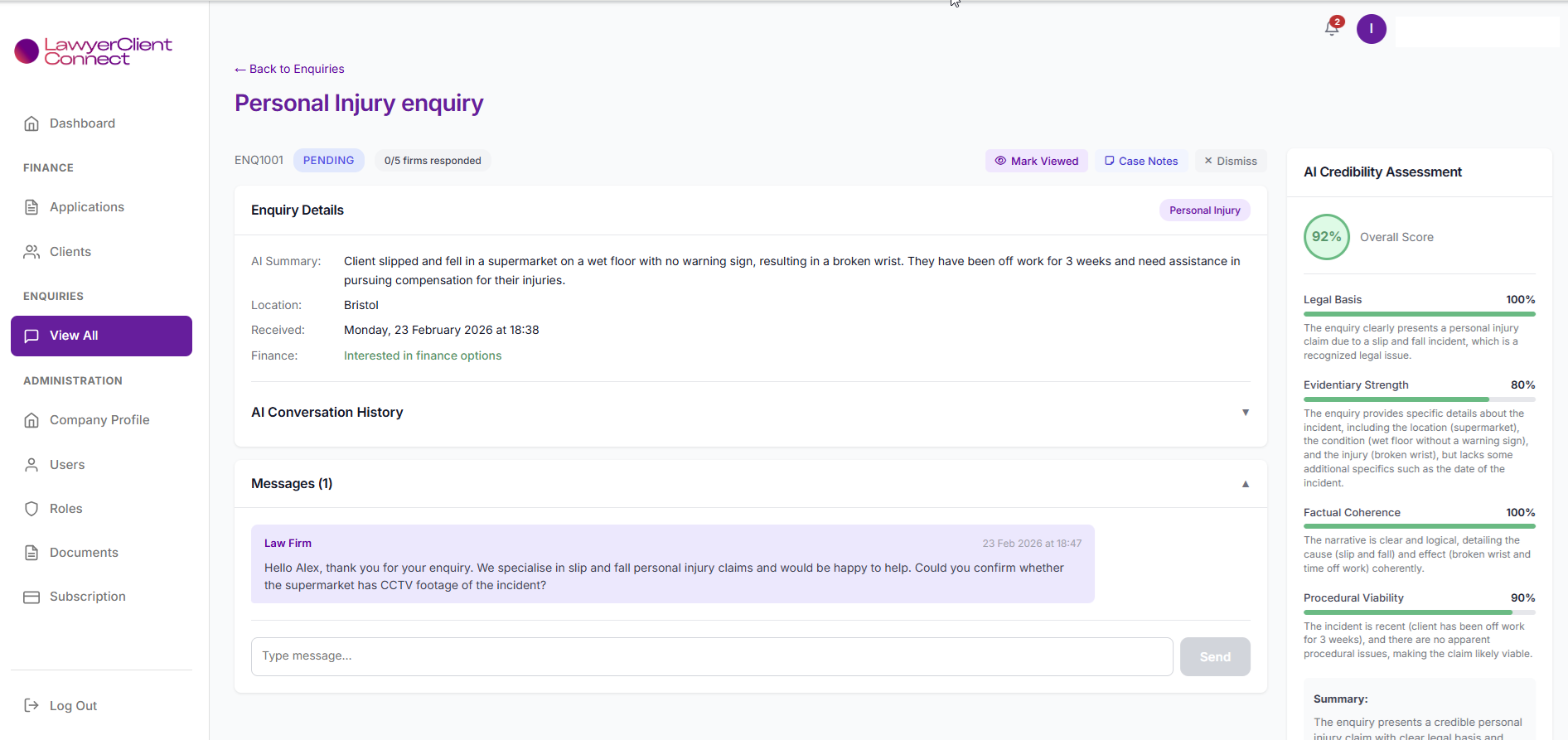Click Interested in finance options
This screenshot has width=1568, height=740.
pyautogui.click(x=423, y=355)
